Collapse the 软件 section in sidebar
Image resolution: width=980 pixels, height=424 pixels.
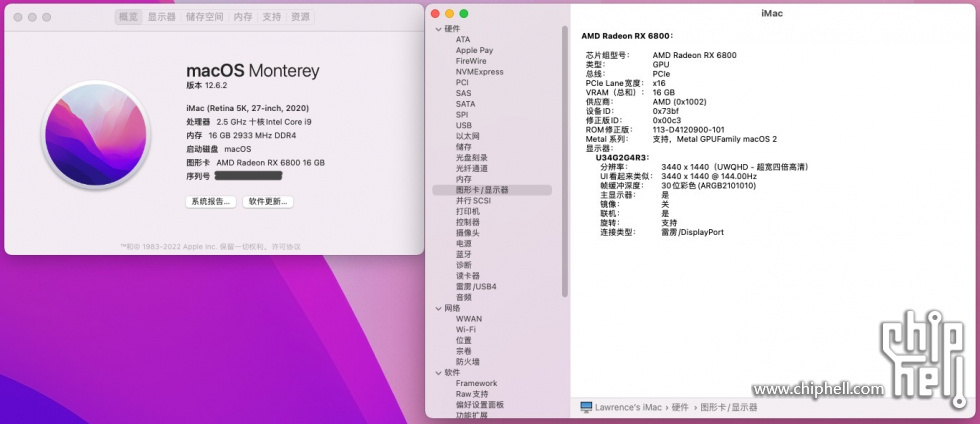pyautogui.click(x=438, y=373)
